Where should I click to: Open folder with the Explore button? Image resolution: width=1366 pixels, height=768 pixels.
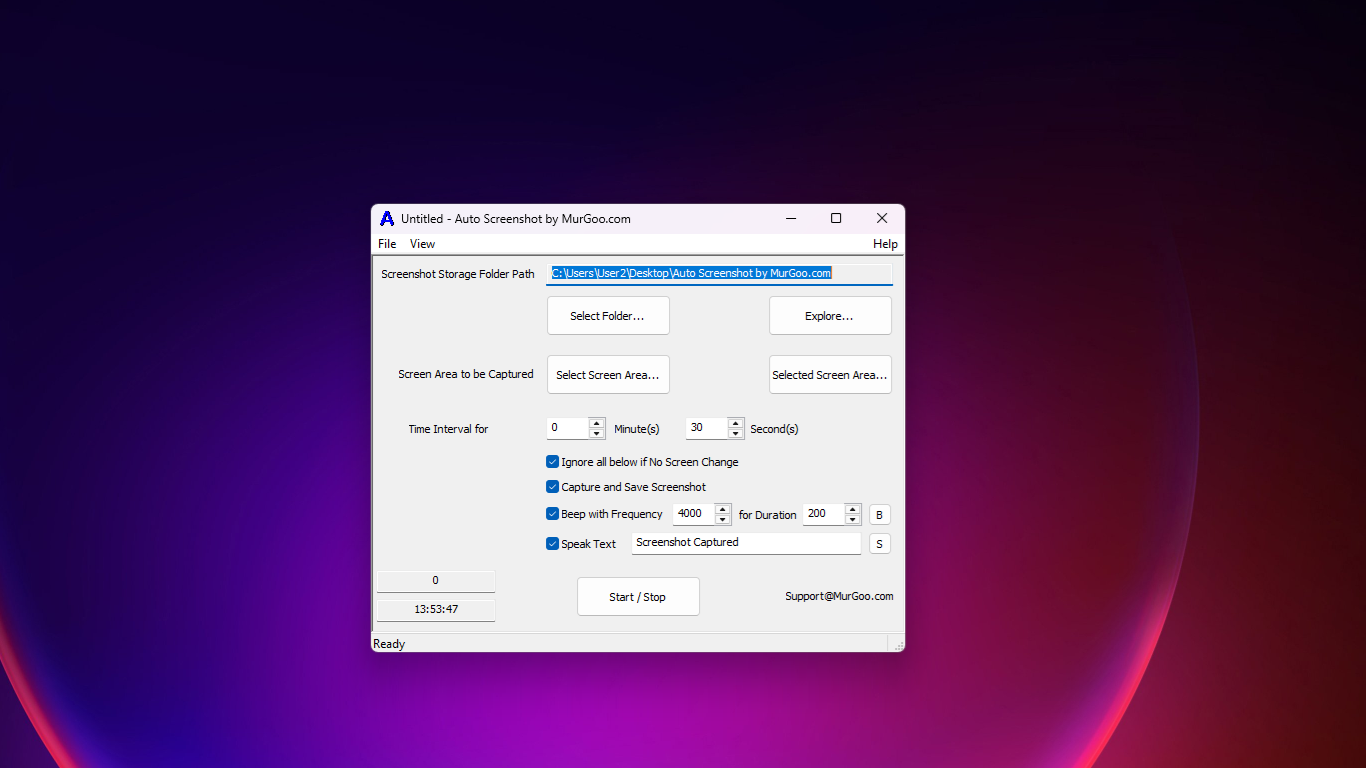pyautogui.click(x=830, y=315)
